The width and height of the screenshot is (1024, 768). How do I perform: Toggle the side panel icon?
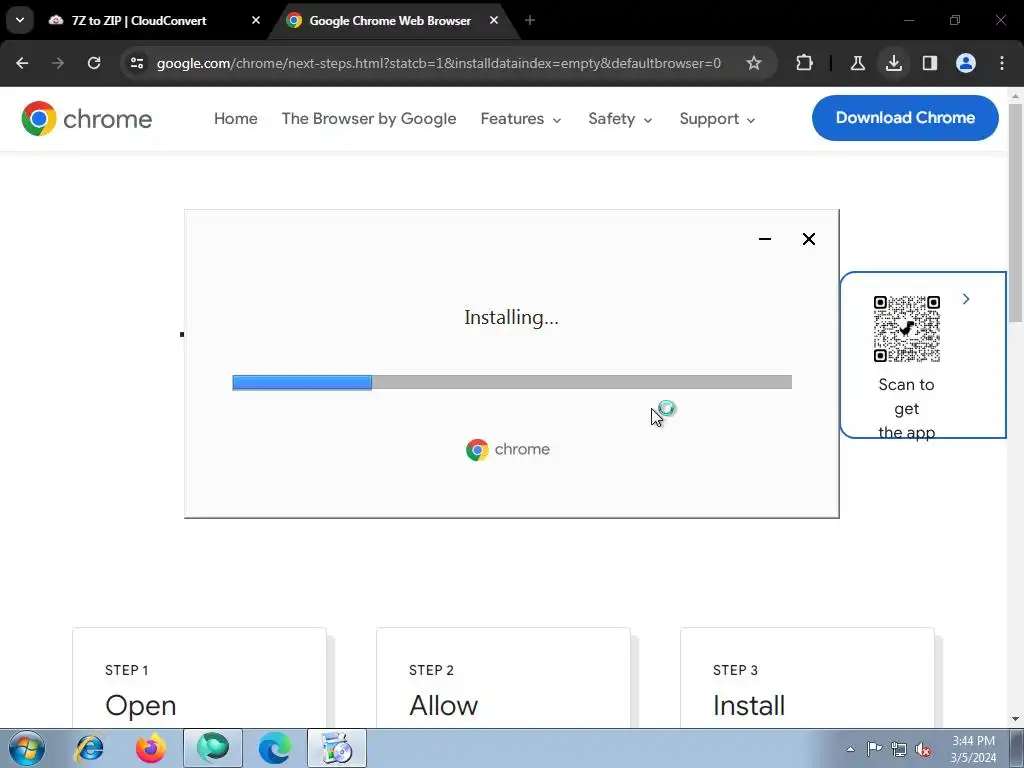[x=929, y=63]
